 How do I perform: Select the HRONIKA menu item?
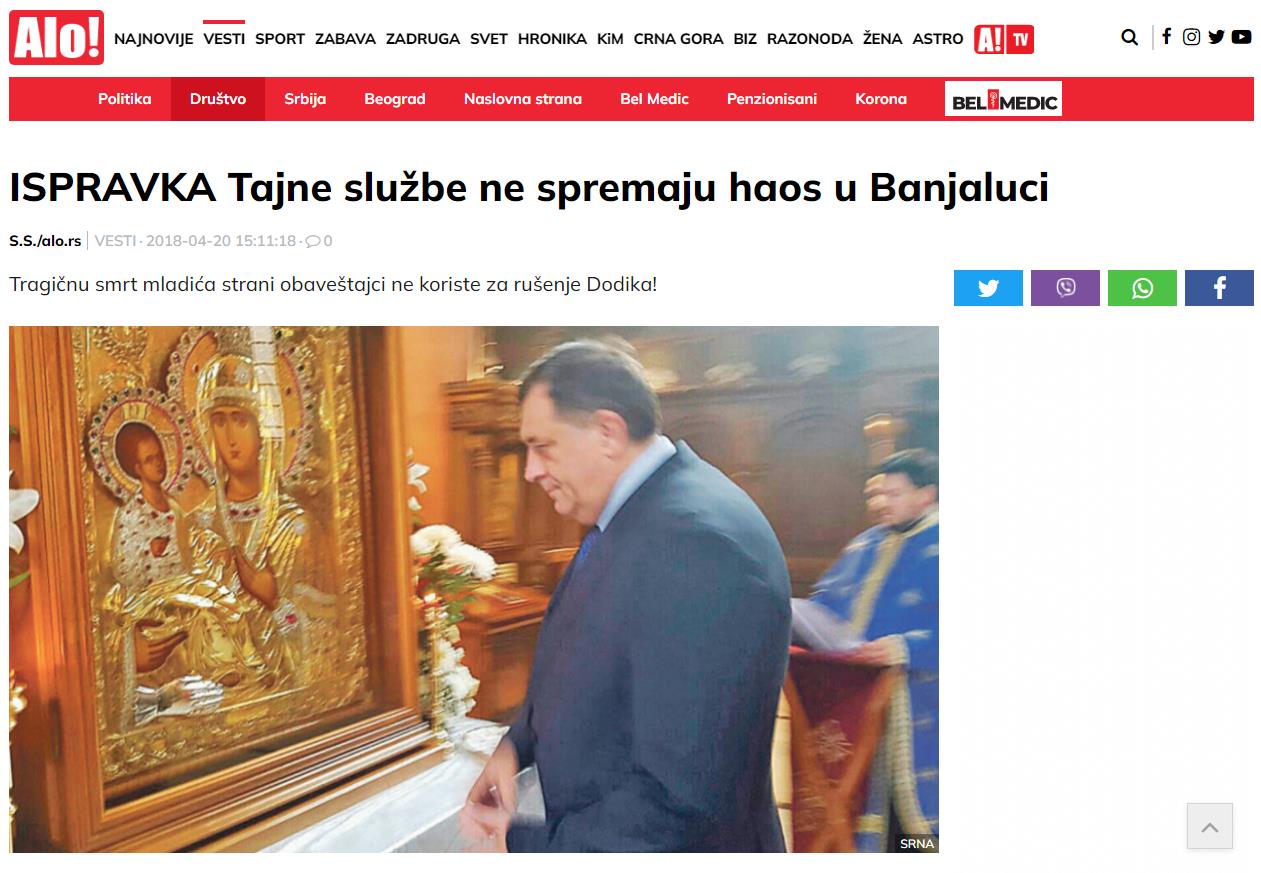coord(552,39)
